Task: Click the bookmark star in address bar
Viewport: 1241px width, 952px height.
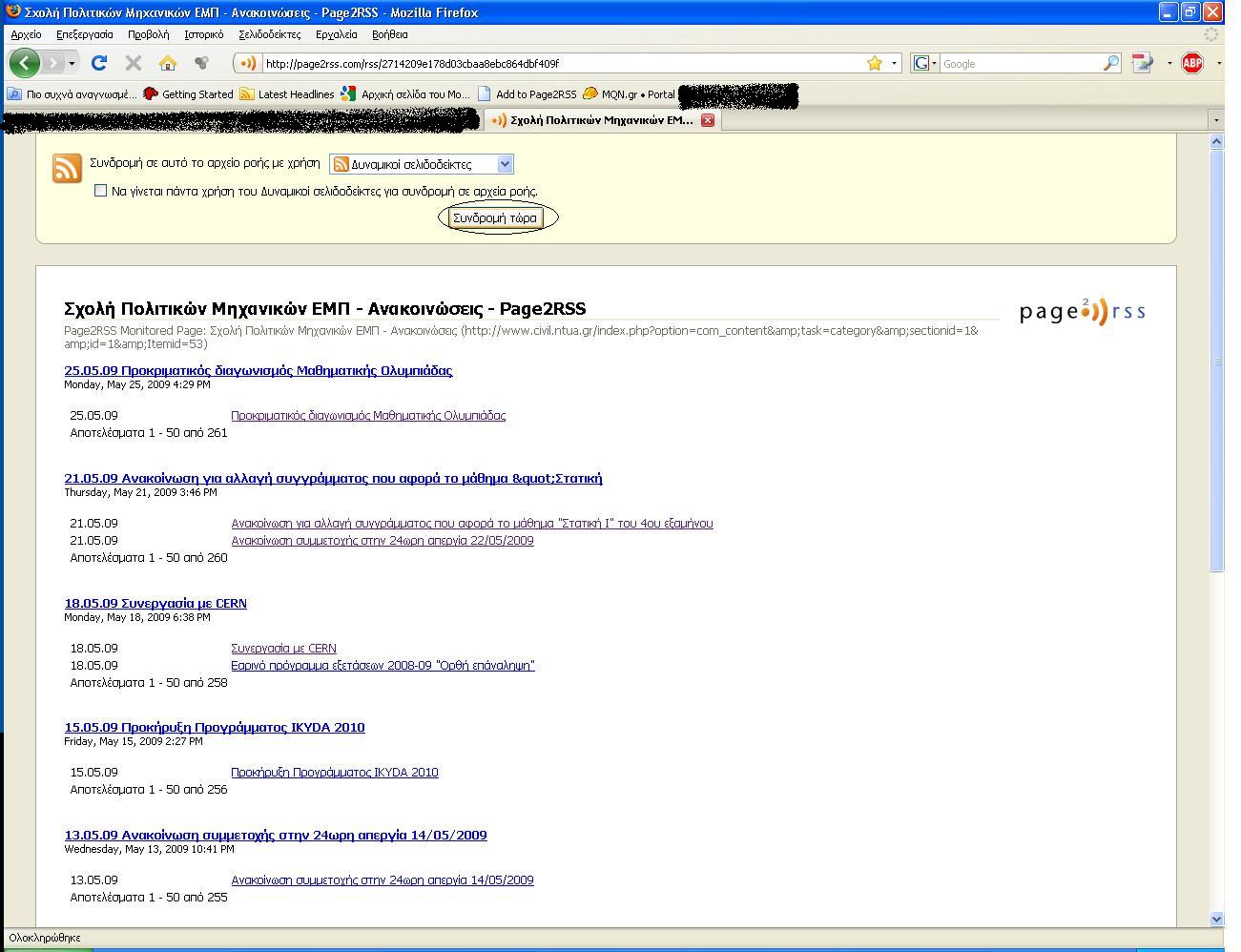Action: click(x=874, y=63)
